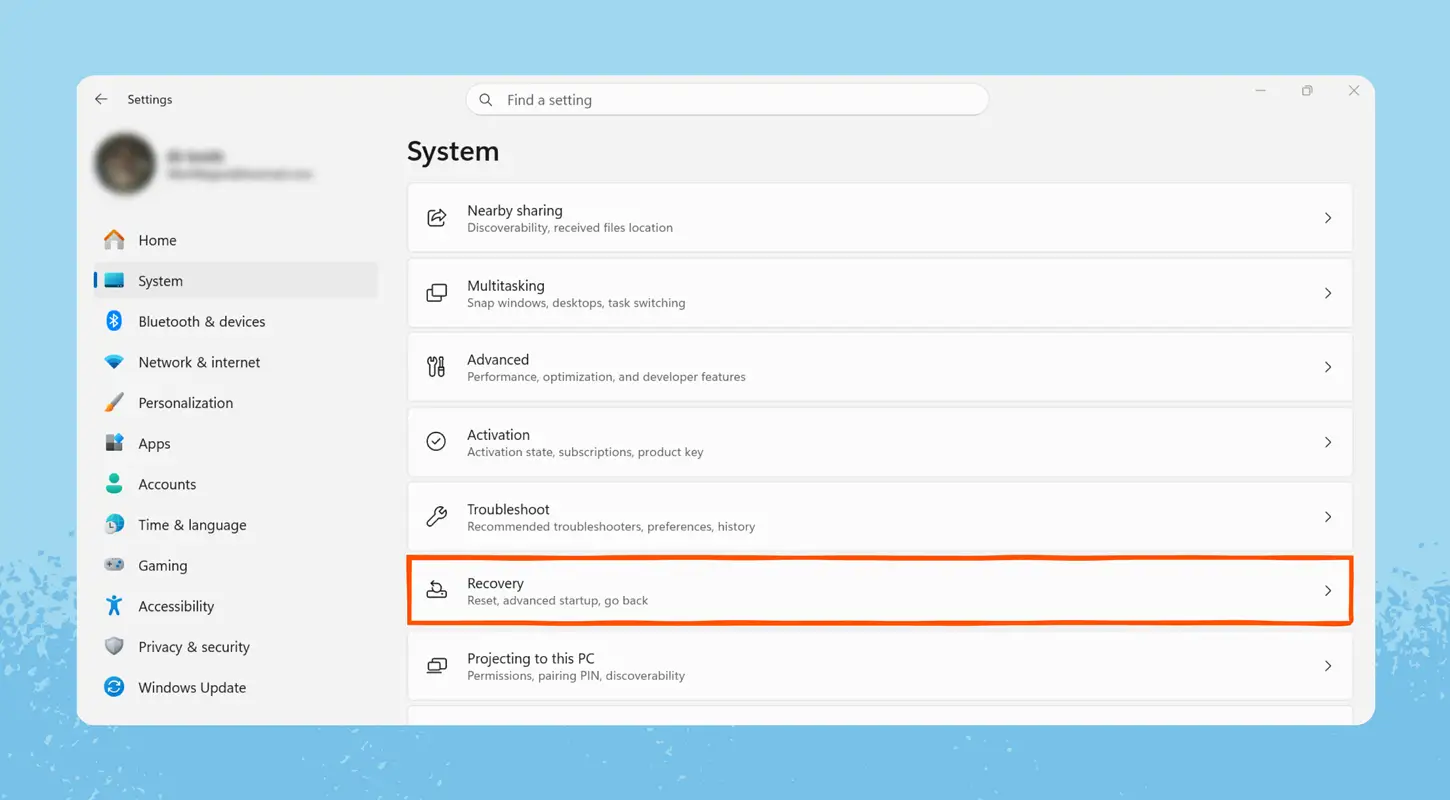Click "Reset, advanced startup, go back" text
The image size is (1450, 800).
558,601
